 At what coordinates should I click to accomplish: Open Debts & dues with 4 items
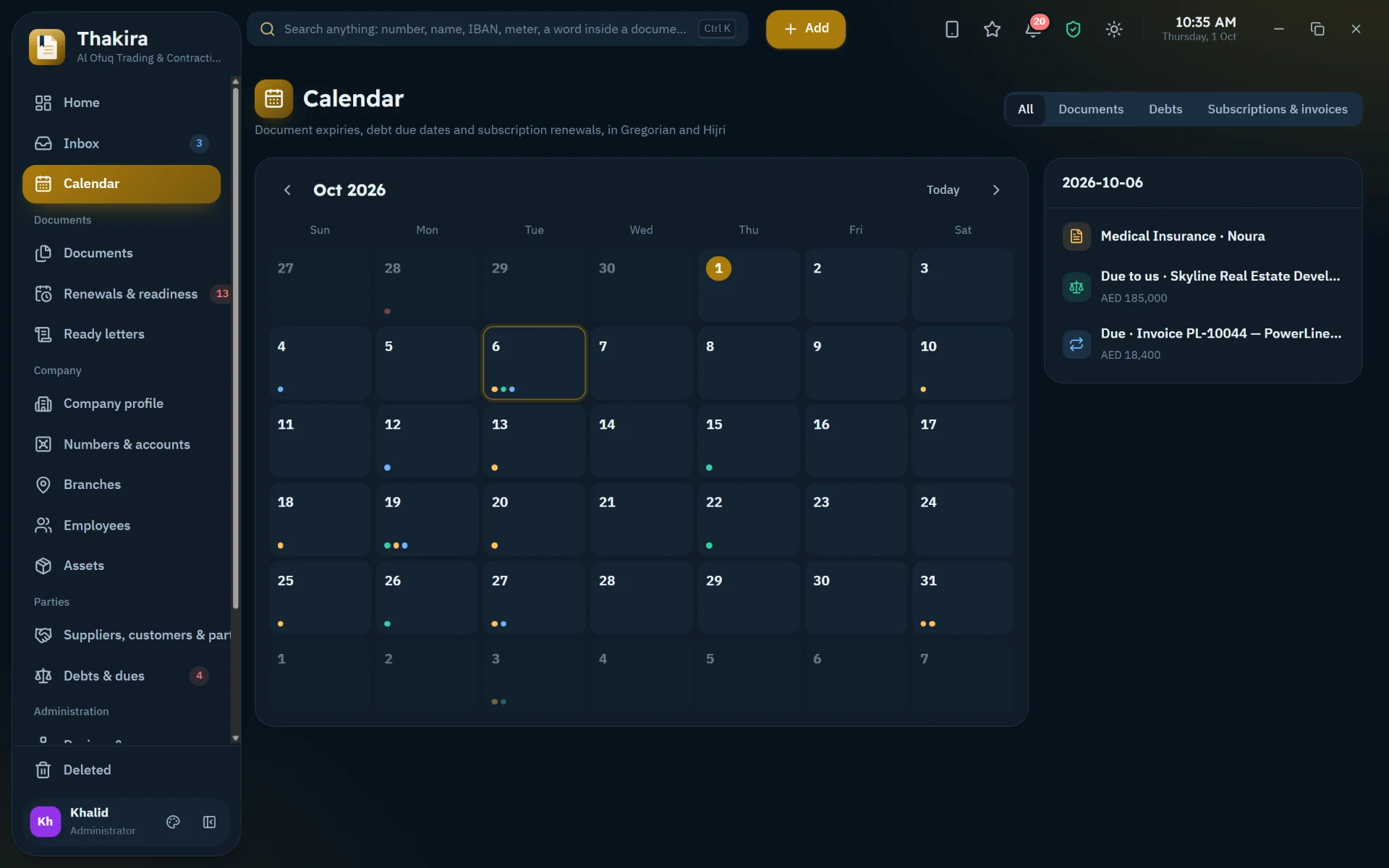click(x=122, y=676)
